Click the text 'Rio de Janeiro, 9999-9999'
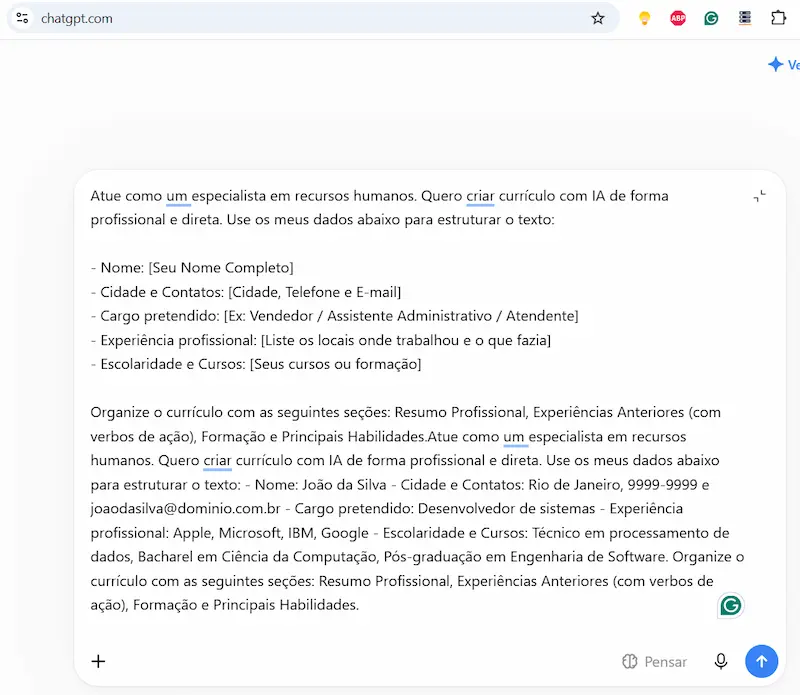The image size is (800, 695). tap(612, 485)
